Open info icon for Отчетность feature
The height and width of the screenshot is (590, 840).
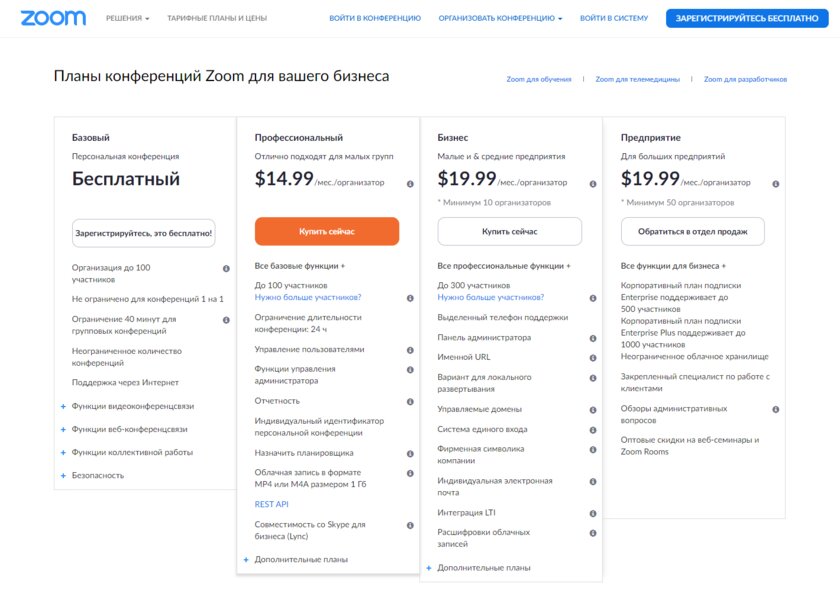click(x=410, y=401)
